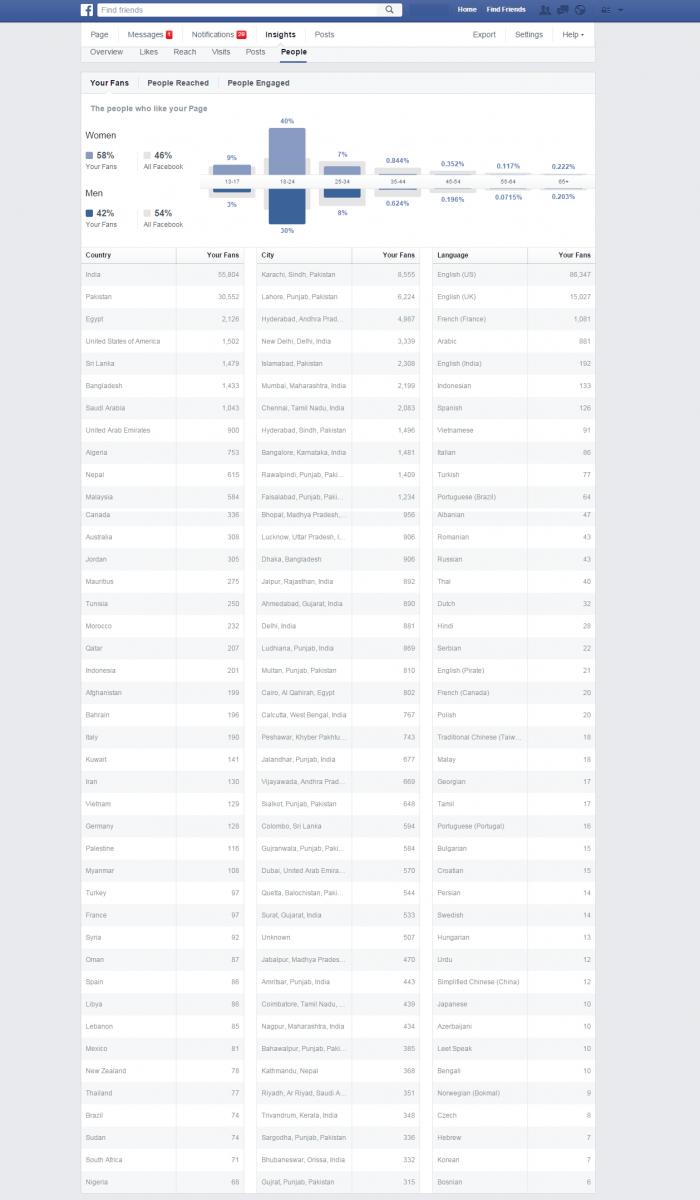Open the messages chat icon
The height and width of the screenshot is (1200, 700).
[562, 9]
